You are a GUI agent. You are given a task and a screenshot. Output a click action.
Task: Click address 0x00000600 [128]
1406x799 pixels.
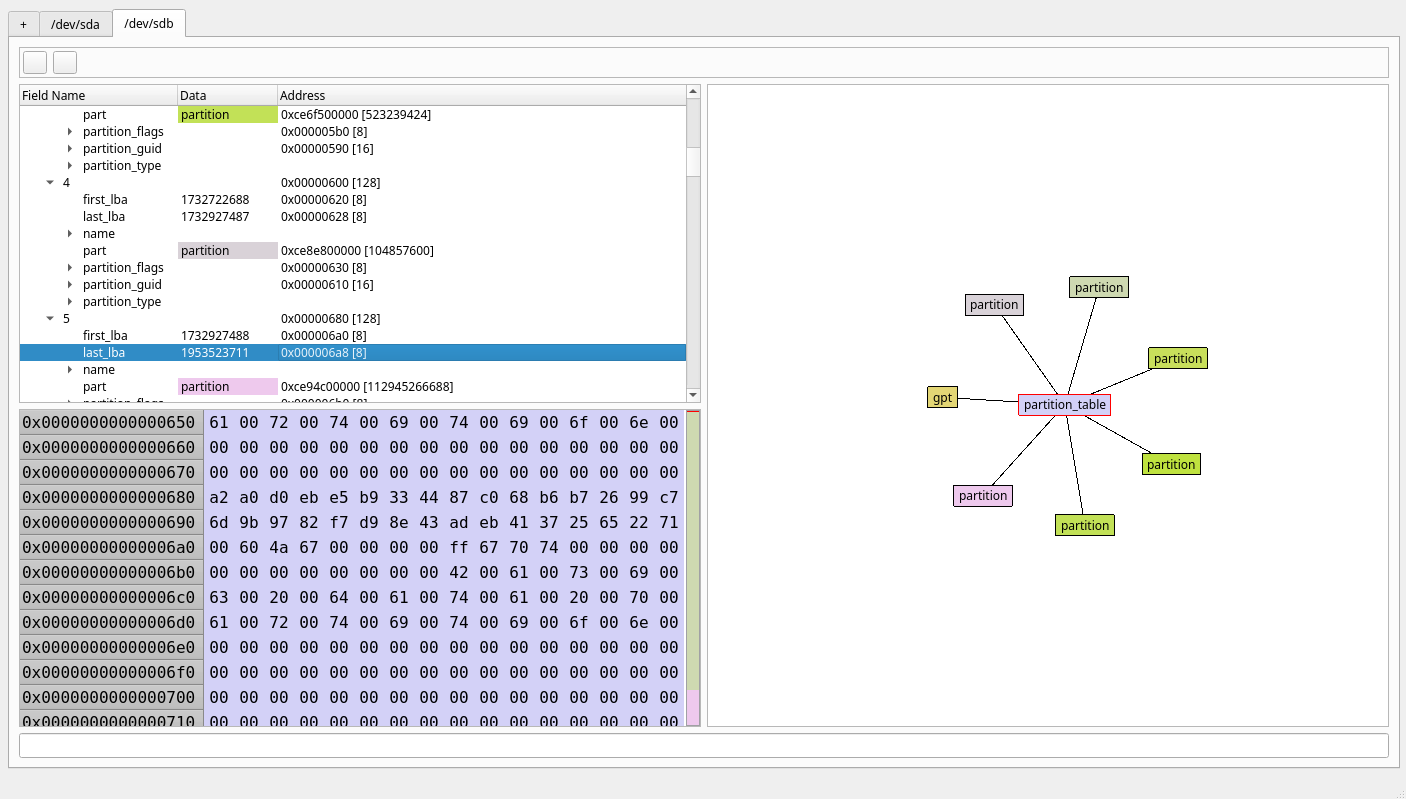click(330, 183)
